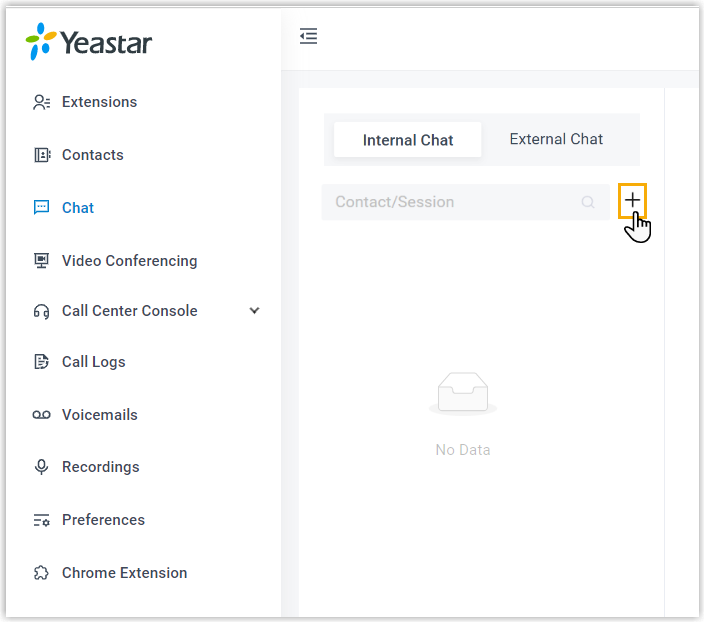705x623 pixels.
Task: Expand the Call Center Console chevron
Action: pyautogui.click(x=254, y=311)
